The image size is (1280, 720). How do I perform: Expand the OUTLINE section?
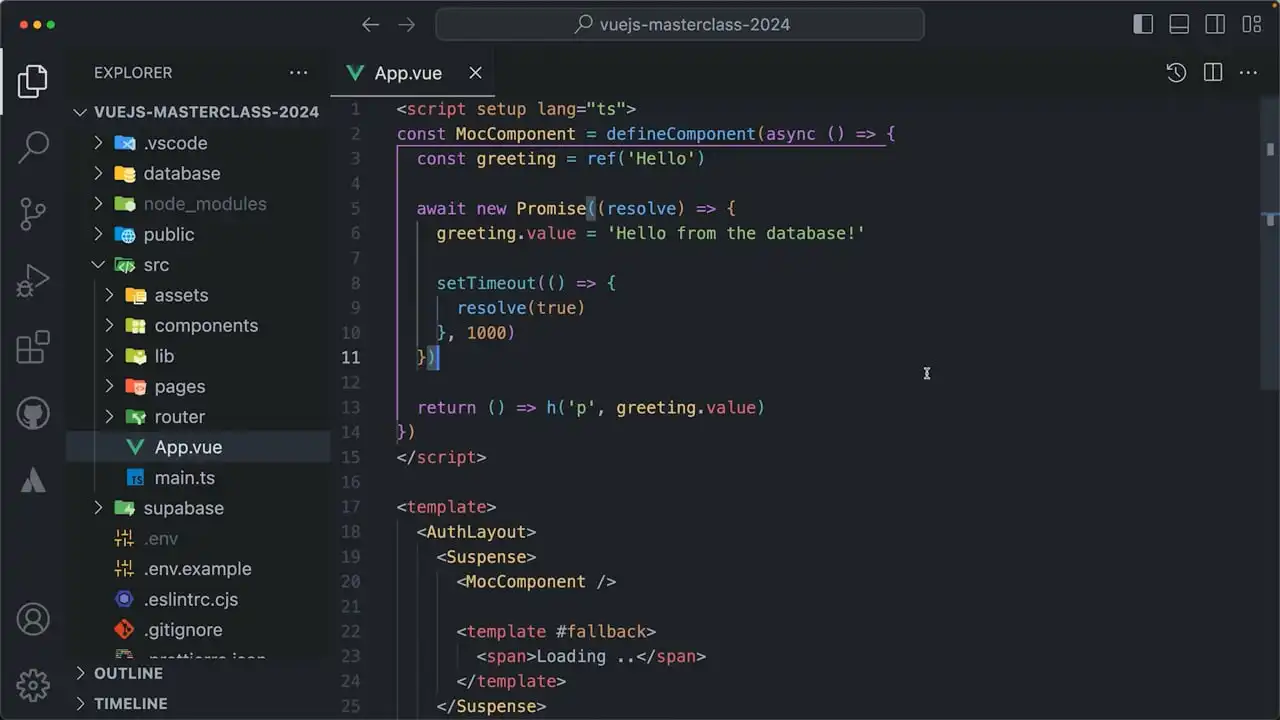coord(198,674)
